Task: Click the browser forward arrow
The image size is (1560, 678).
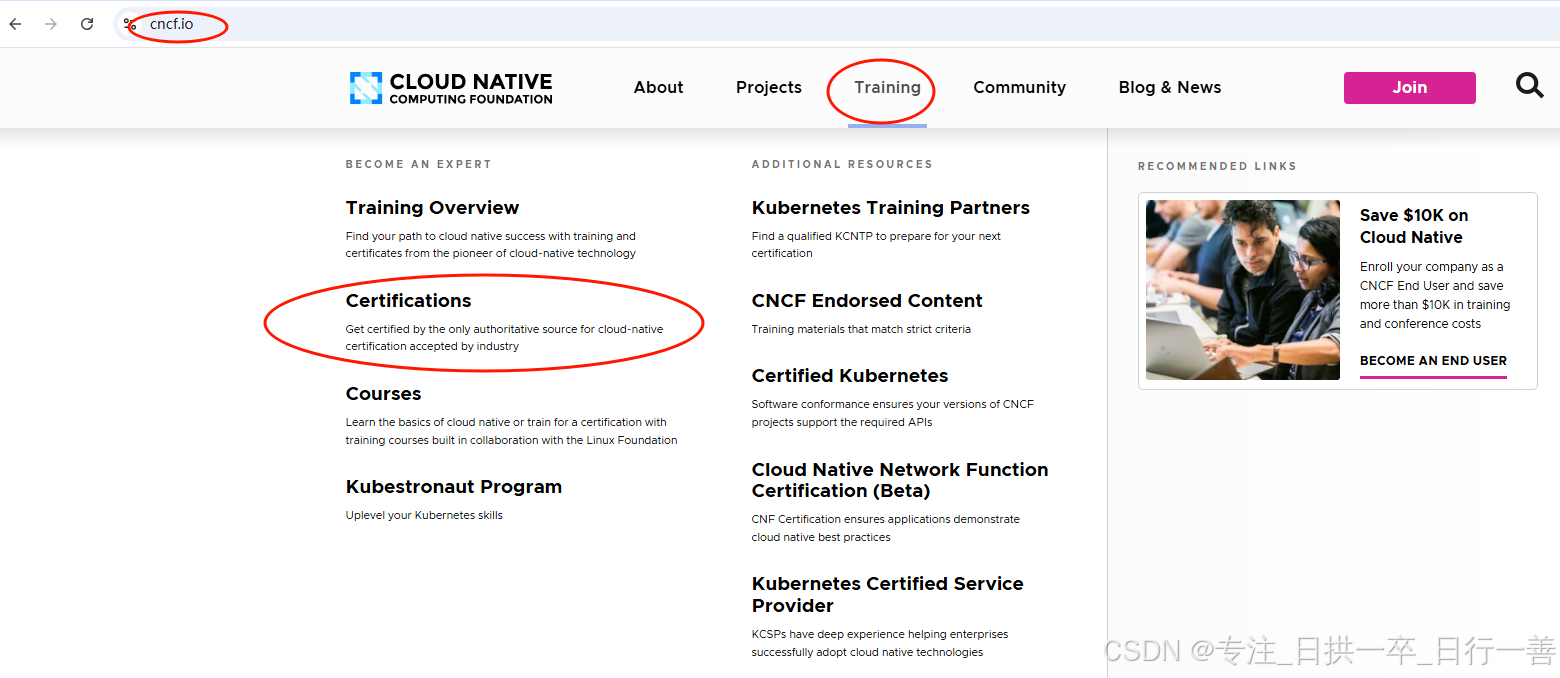Action: pos(51,24)
